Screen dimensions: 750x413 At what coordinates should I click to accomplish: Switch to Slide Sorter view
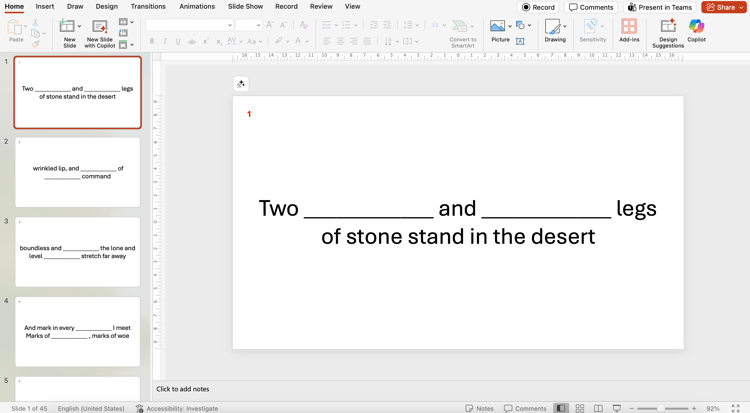click(x=580, y=408)
